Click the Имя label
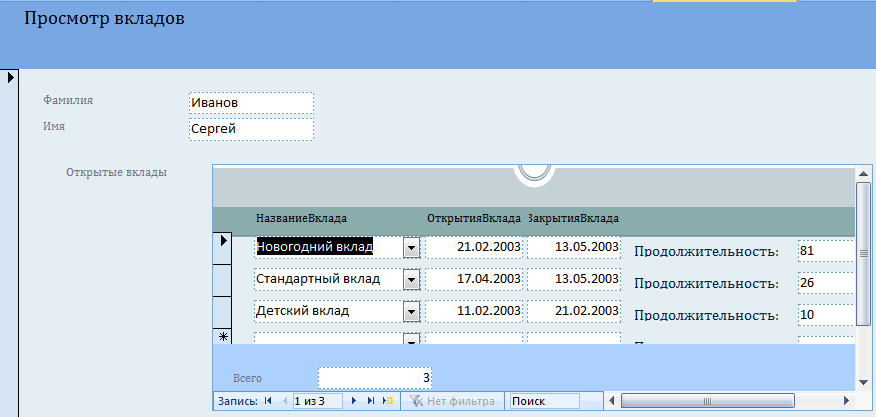The image size is (876, 417). pyautogui.click(x=54, y=126)
